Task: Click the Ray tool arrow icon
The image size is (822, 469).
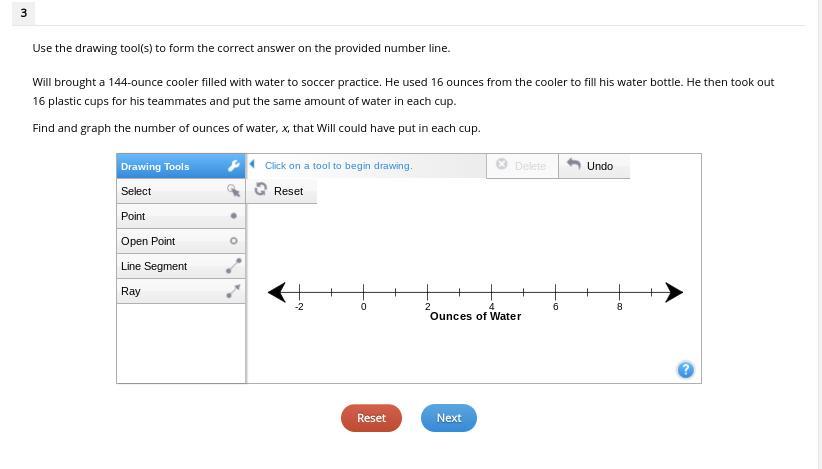Action: point(233,291)
